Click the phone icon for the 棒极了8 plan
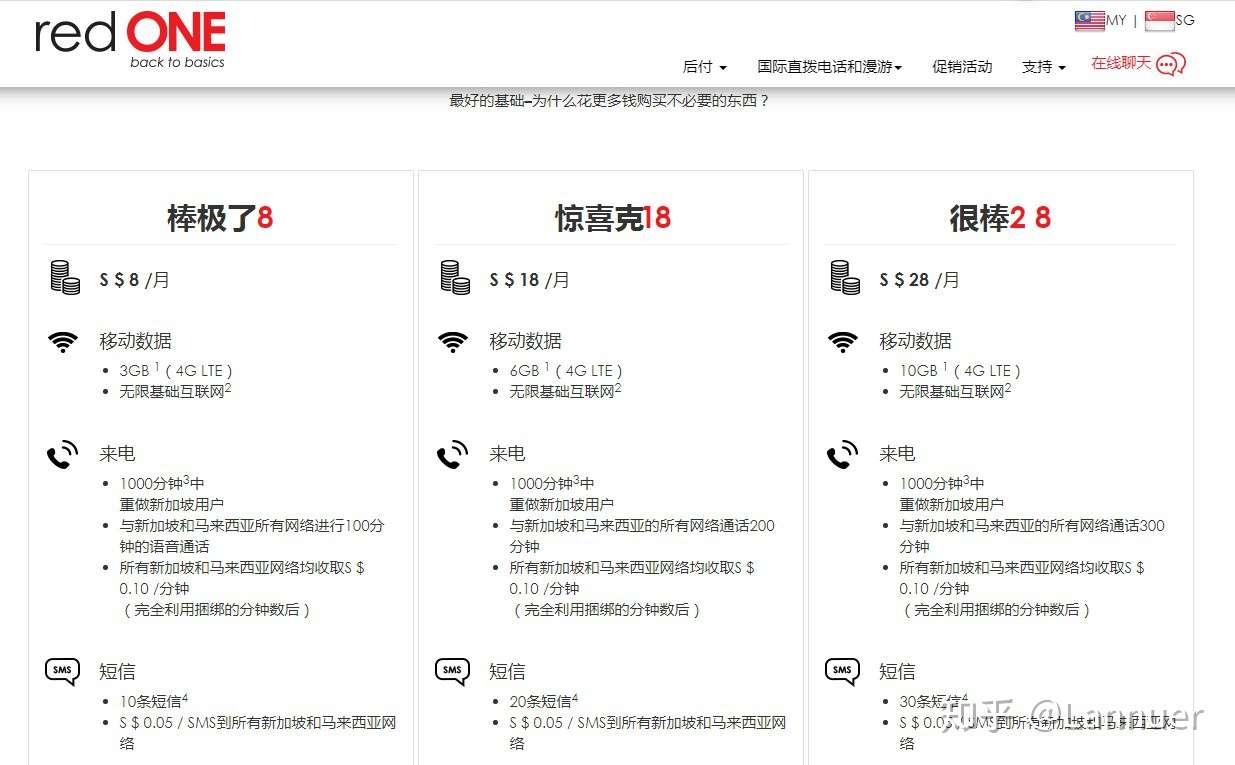This screenshot has height=765, width=1235. pyautogui.click(x=63, y=453)
